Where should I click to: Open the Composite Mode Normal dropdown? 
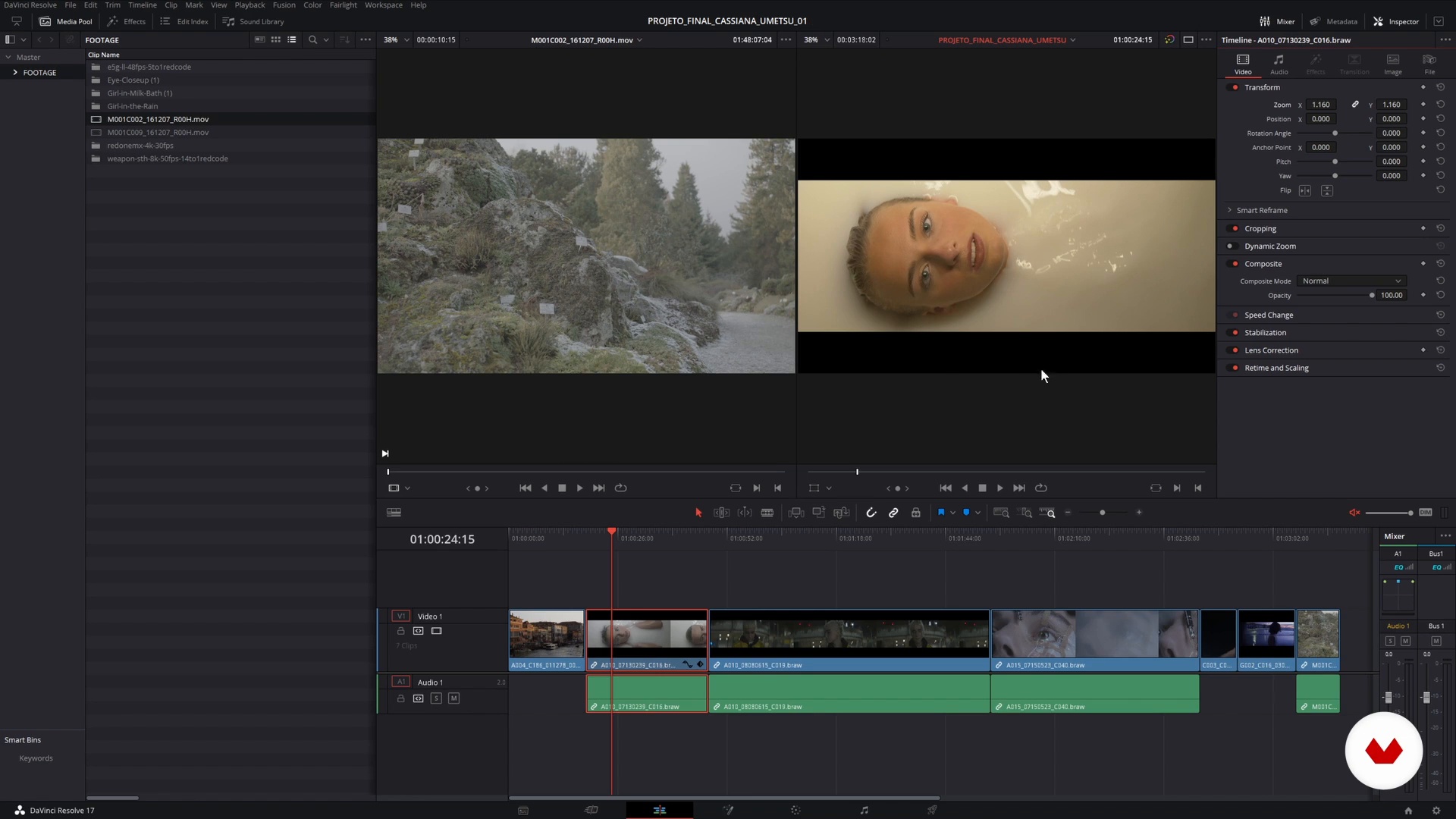click(1351, 281)
